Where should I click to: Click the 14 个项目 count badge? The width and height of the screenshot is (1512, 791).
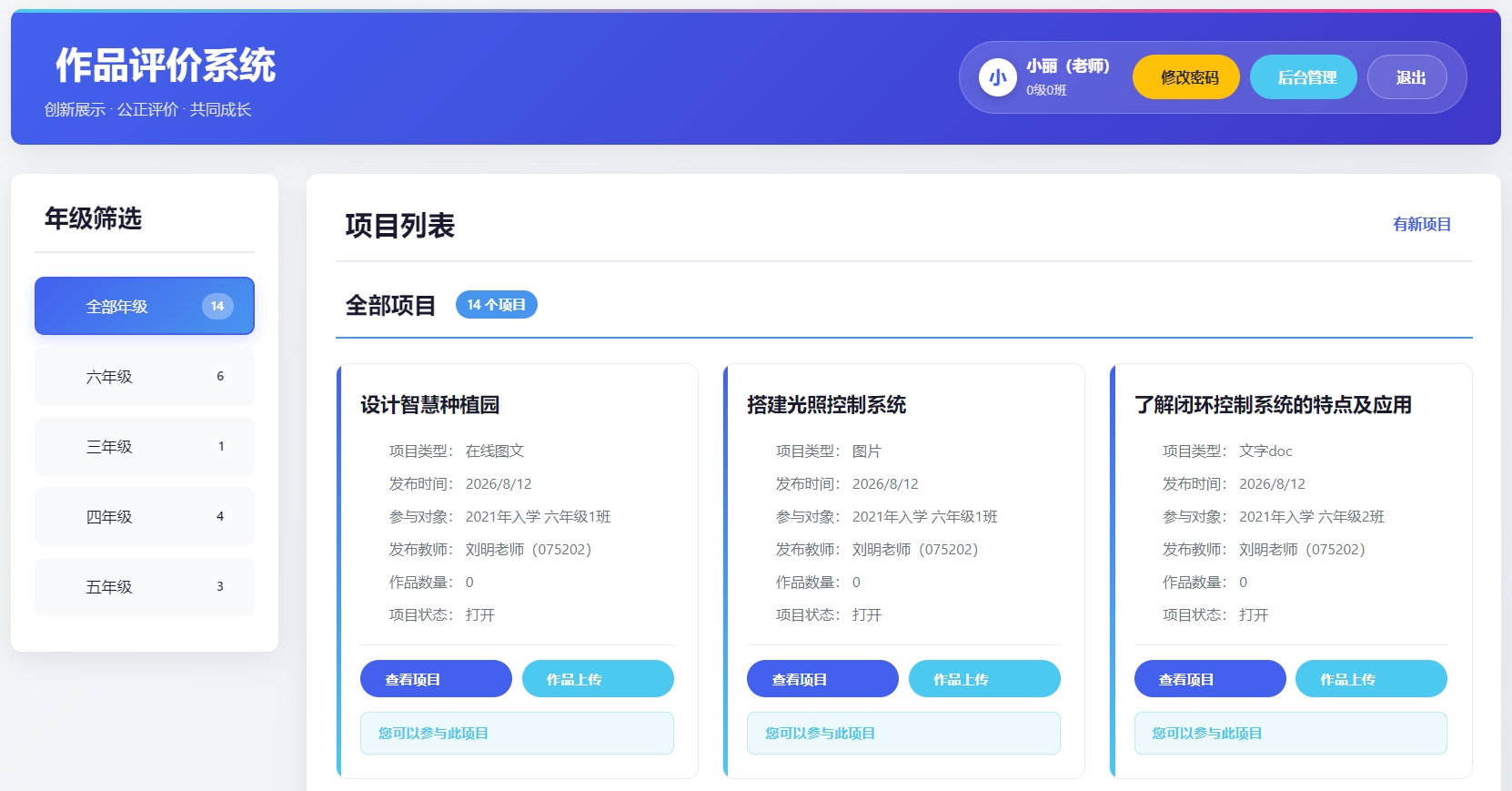coord(497,305)
